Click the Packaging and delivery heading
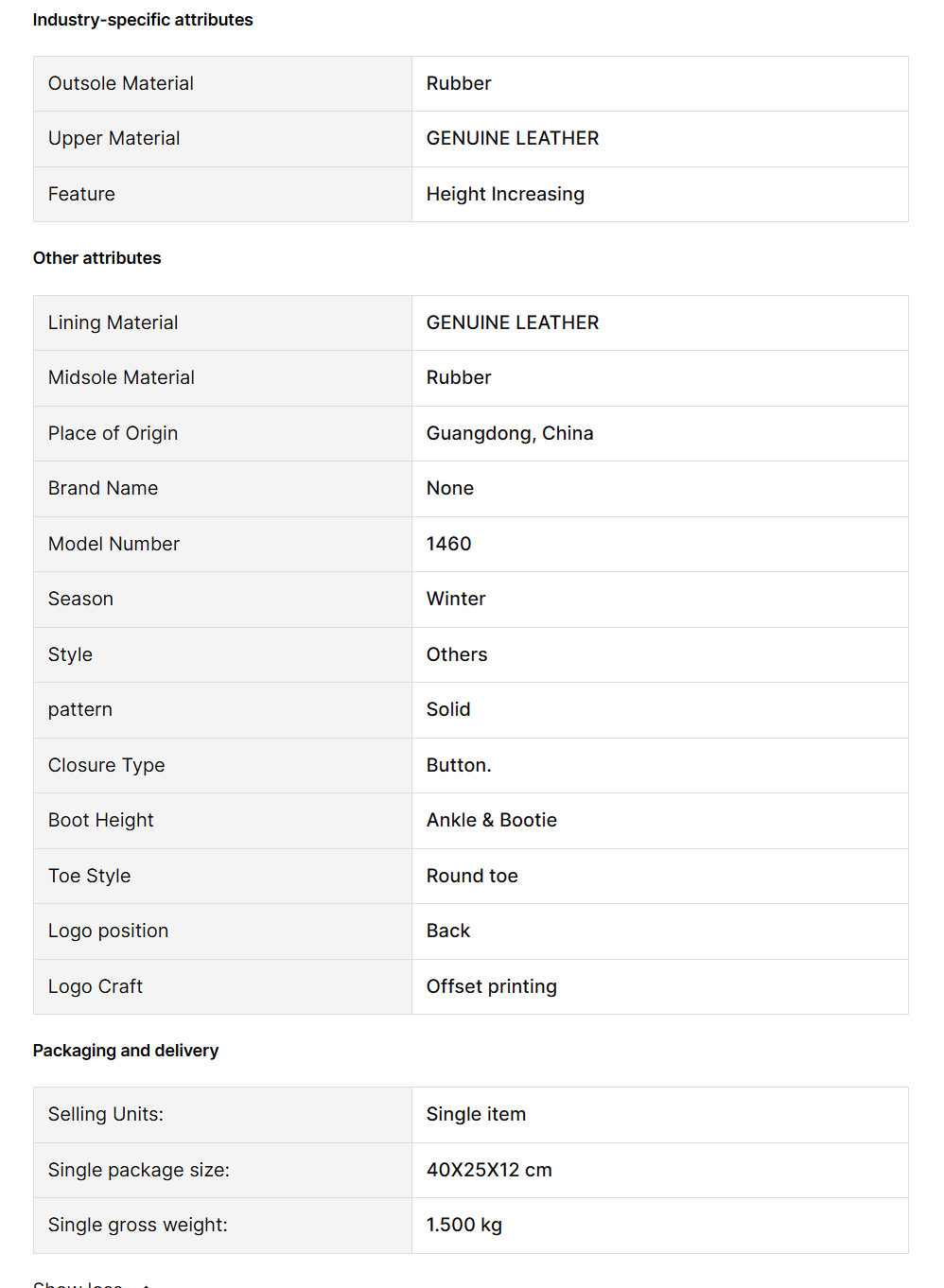 coord(126,1051)
